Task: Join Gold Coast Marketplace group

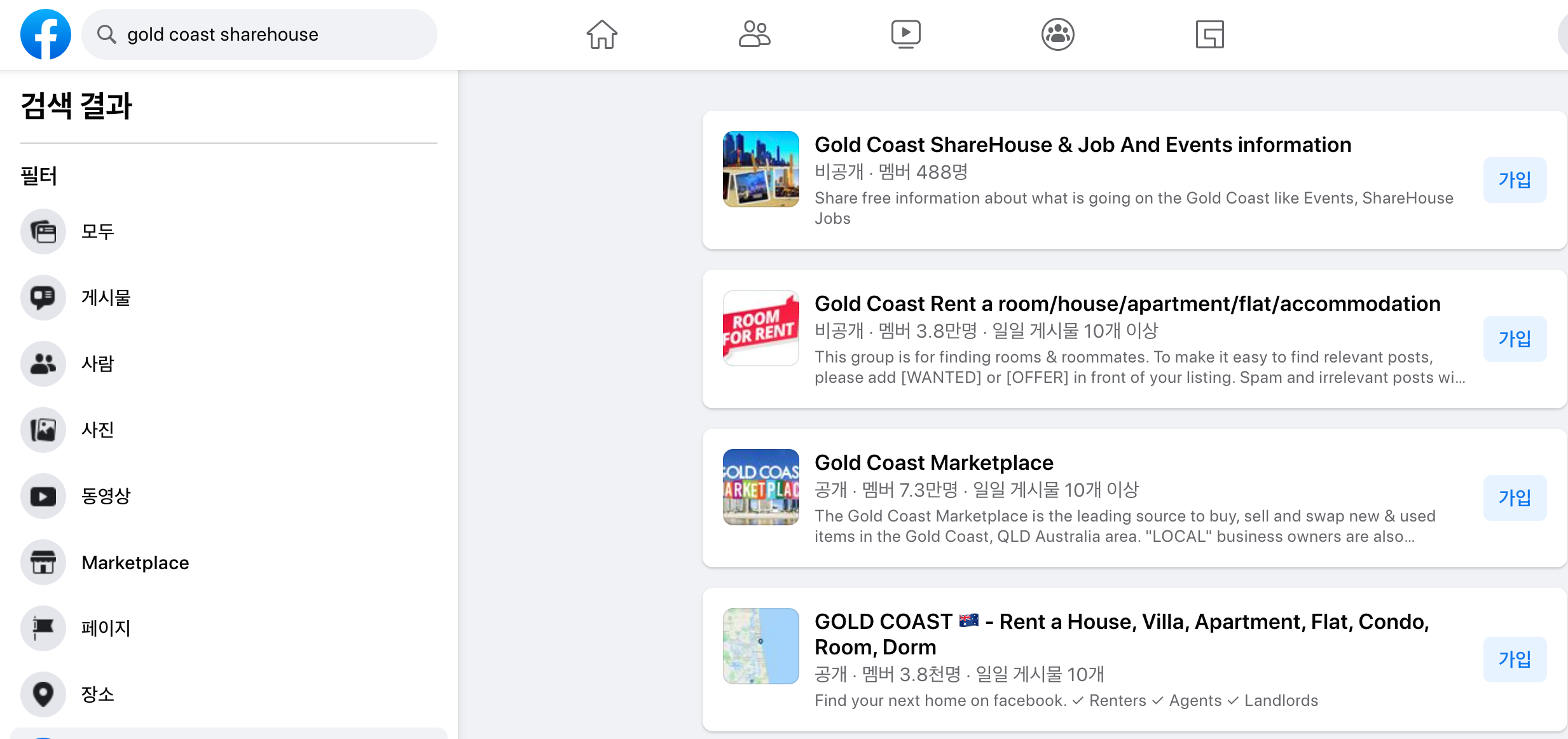Action: coord(1514,498)
